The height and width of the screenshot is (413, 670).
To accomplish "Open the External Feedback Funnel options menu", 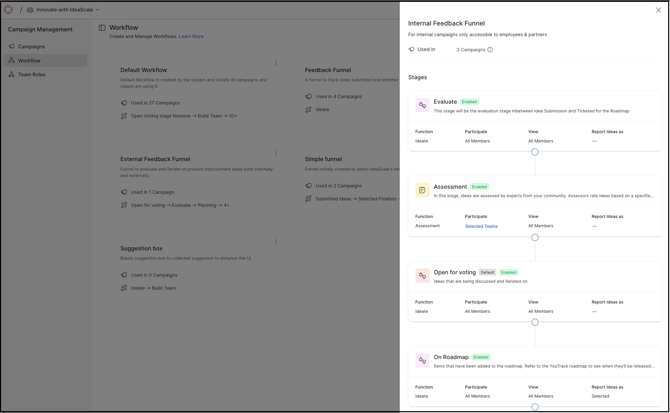I will coord(276,153).
